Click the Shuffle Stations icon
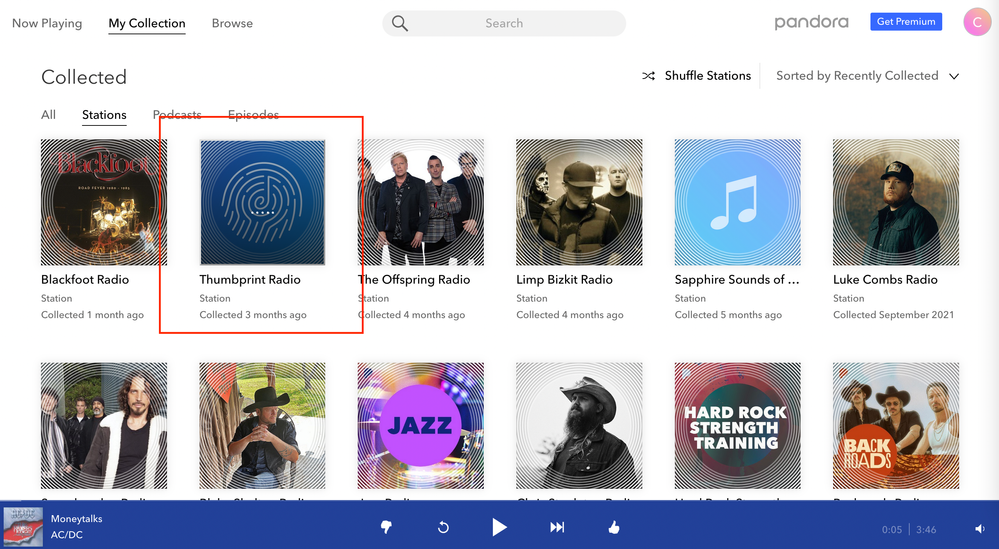The height and width of the screenshot is (549, 999). (x=648, y=76)
